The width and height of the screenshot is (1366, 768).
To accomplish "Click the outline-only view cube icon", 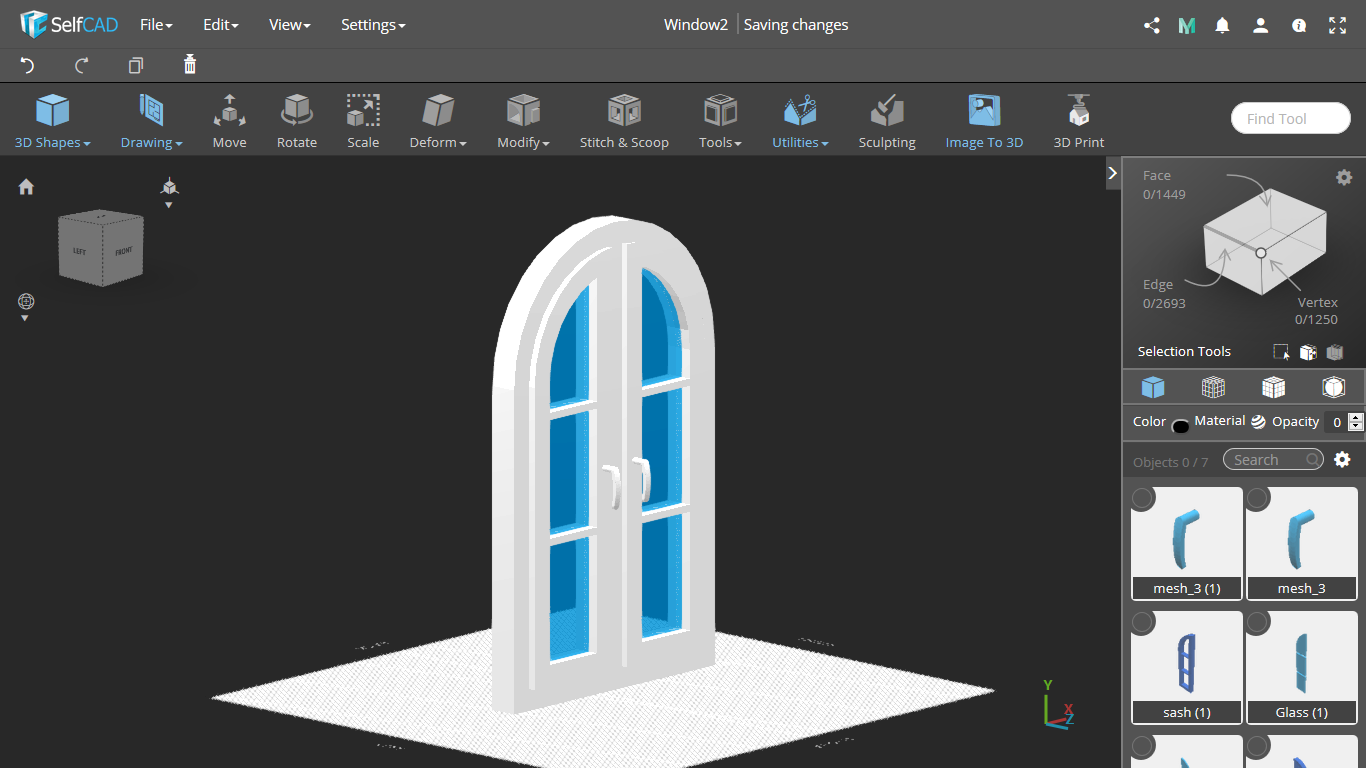I will (1333, 387).
